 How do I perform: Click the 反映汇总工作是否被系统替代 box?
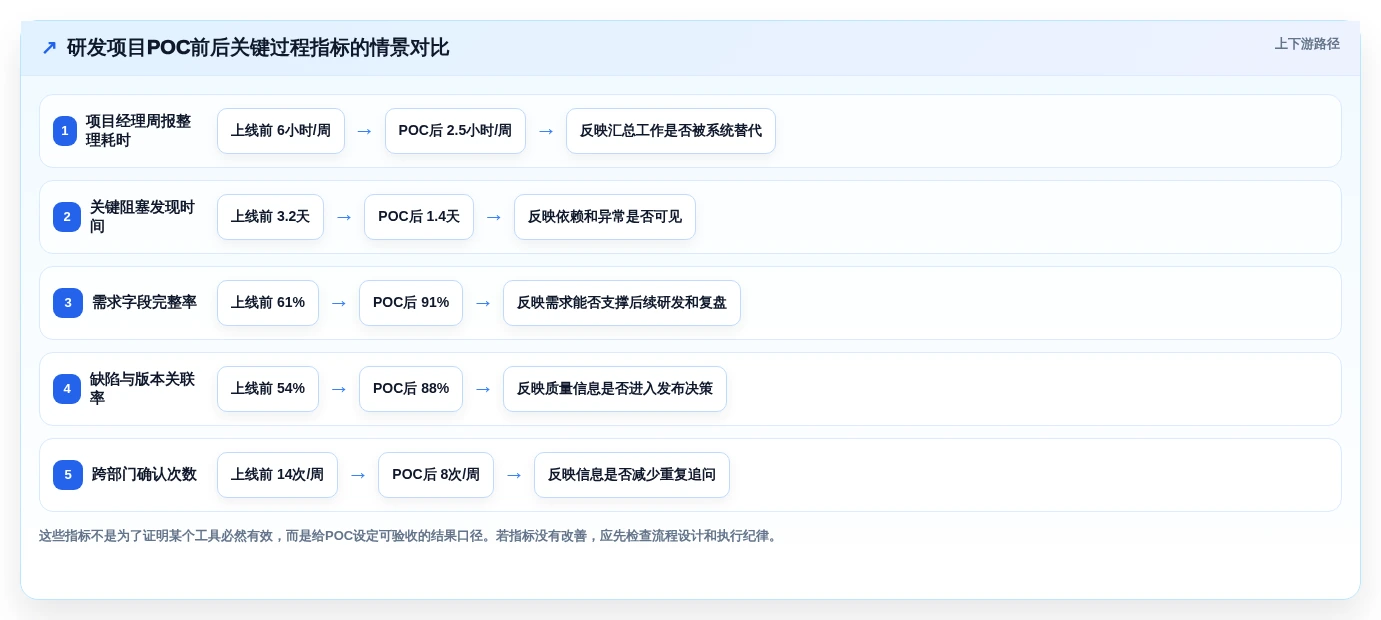point(671,131)
